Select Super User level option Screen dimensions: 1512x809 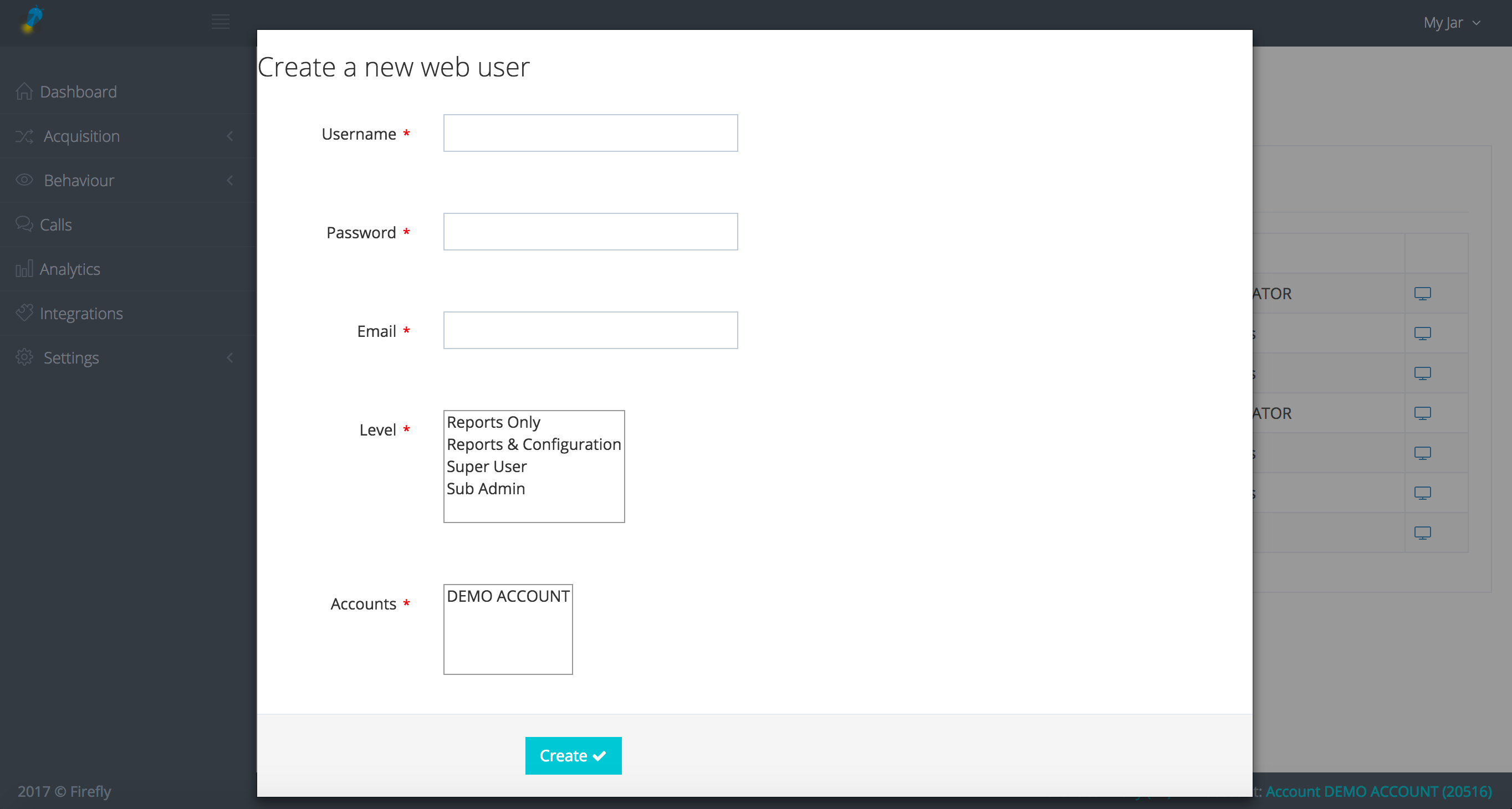[487, 467]
